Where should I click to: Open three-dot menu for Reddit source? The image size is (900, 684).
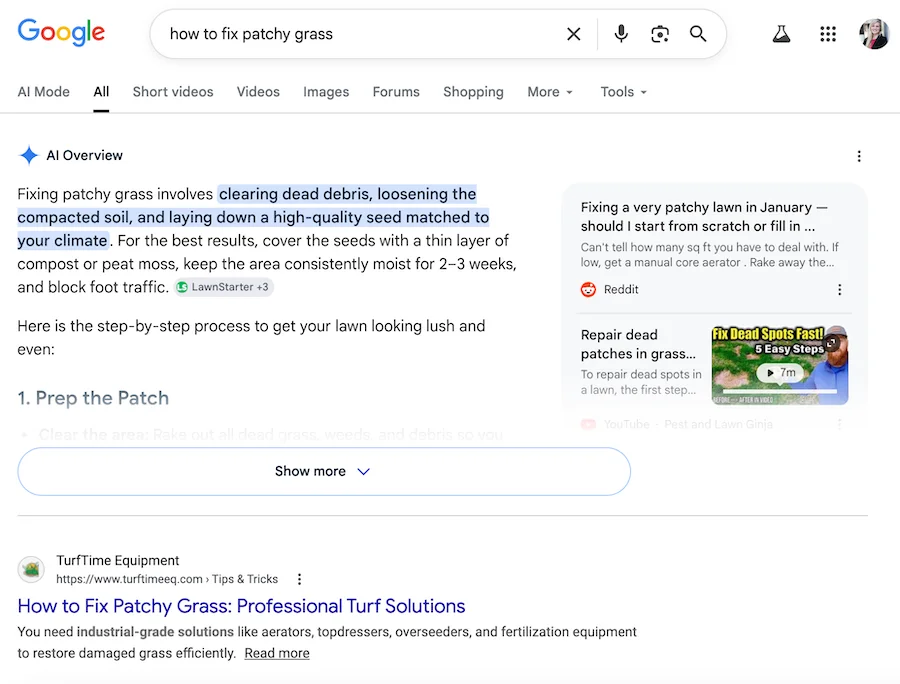[839, 290]
